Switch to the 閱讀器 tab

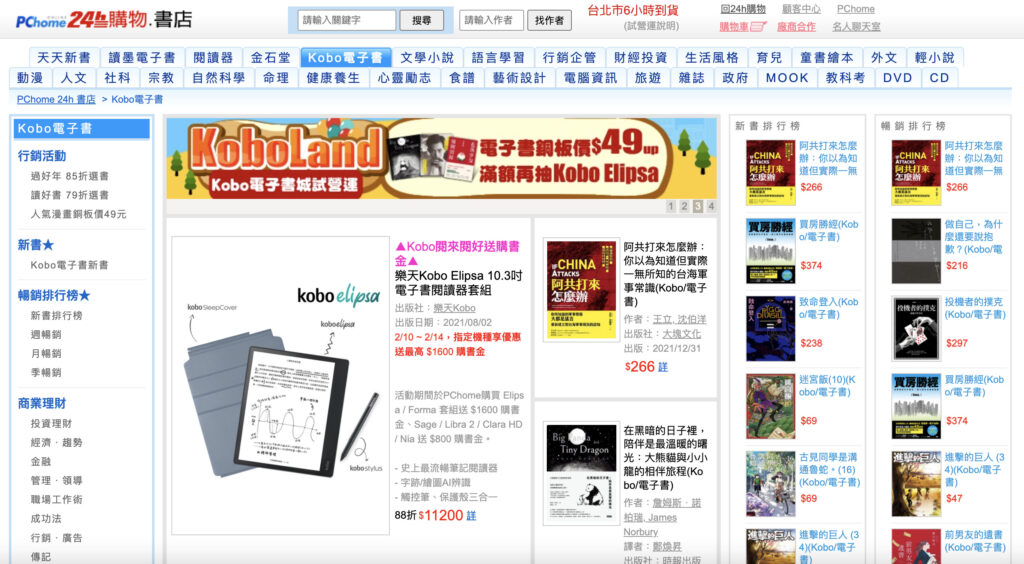(213, 57)
